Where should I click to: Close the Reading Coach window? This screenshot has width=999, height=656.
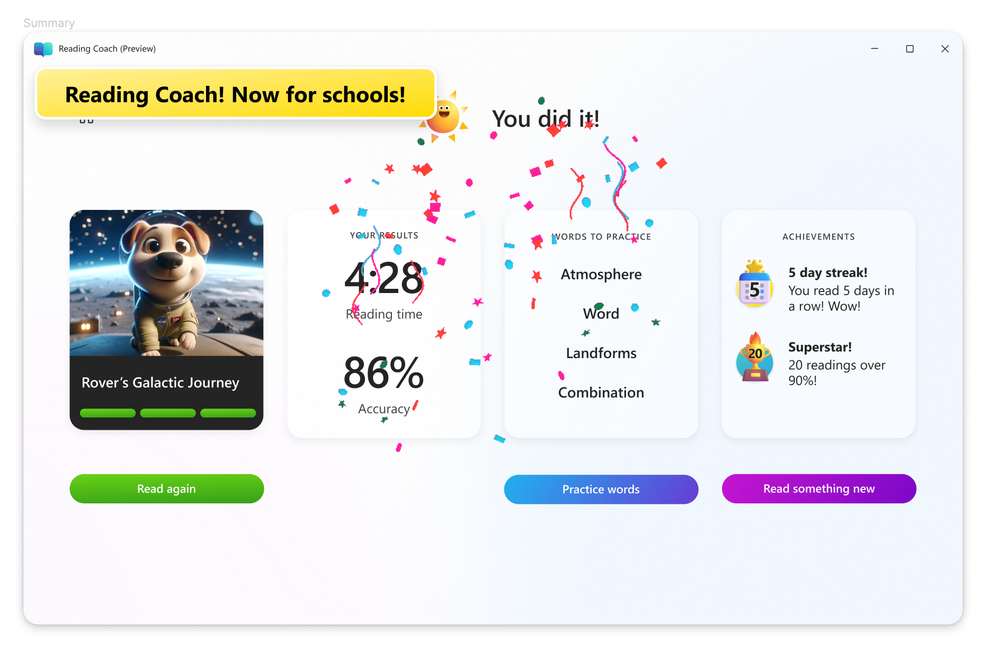pyautogui.click(x=945, y=49)
